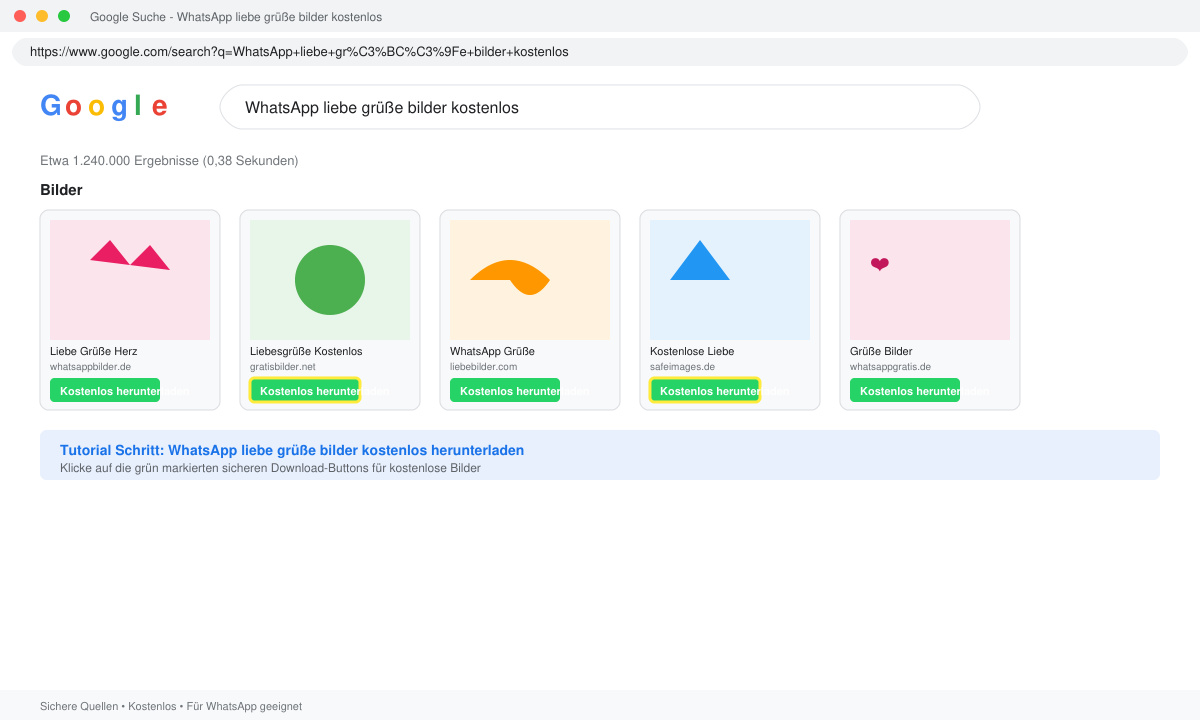Click download button under Liebe Grüße Herz
This screenshot has width=1200, height=720.
(105, 390)
